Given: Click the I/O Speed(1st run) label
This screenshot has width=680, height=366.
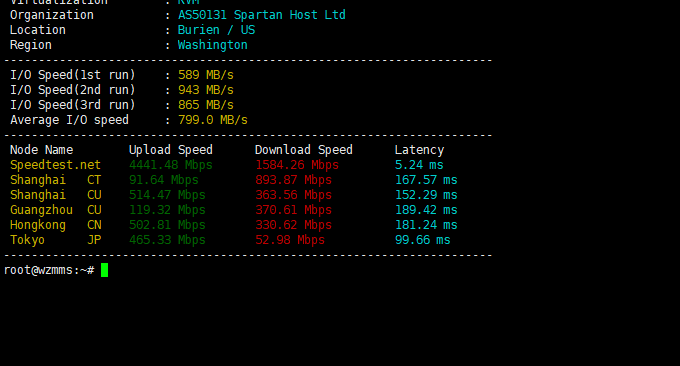Looking at the screenshot, I should [x=73, y=75].
